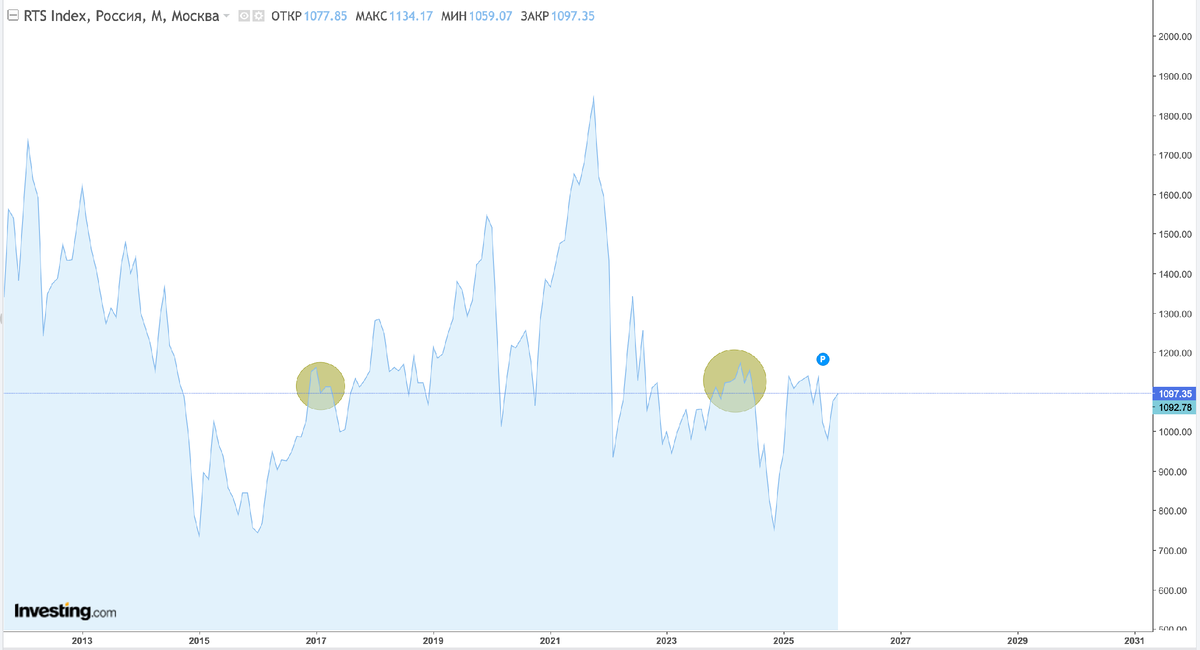
Task: Click the МАКС value 1134.17
Action: coord(411,16)
